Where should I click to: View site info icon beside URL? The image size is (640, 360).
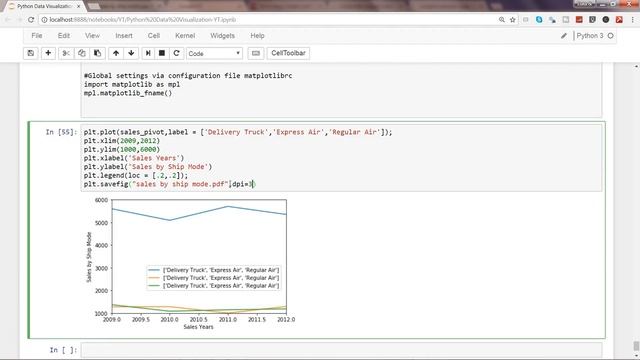pos(44,20)
